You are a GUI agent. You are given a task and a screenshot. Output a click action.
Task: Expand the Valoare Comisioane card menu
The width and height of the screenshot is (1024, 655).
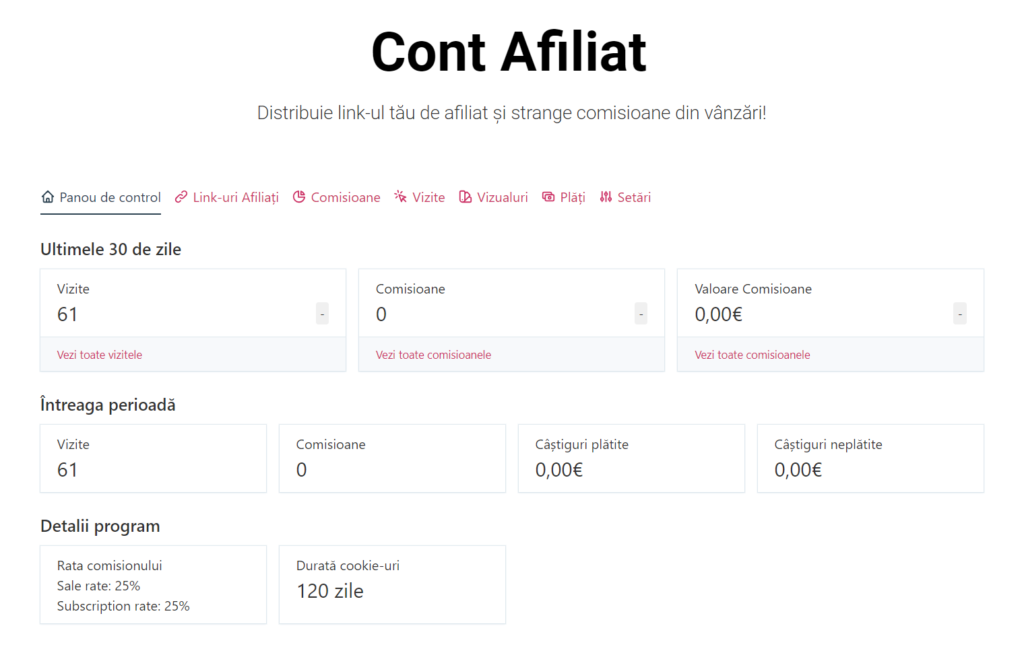[959, 313]
